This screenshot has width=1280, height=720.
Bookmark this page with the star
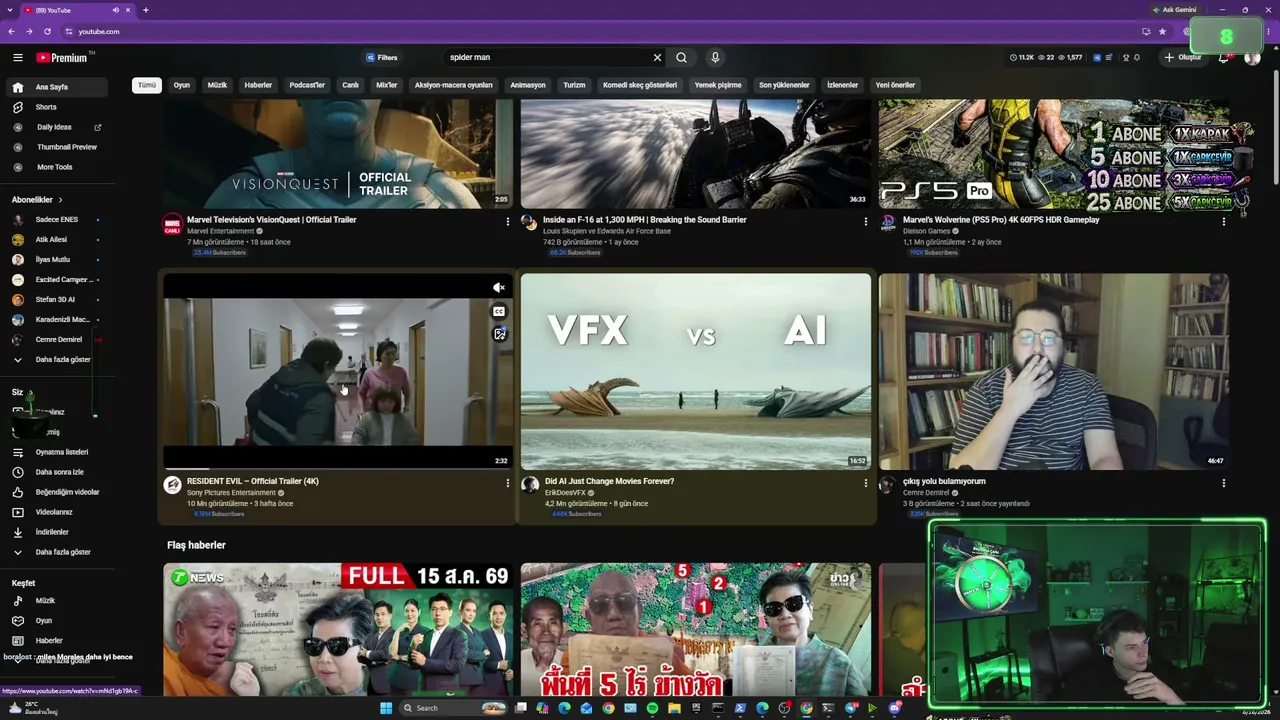tap(1162, 31)
